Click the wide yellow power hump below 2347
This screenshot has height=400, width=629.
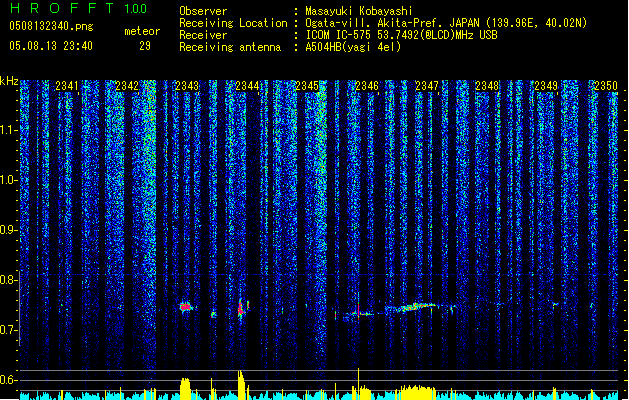[x=418, y=392]
